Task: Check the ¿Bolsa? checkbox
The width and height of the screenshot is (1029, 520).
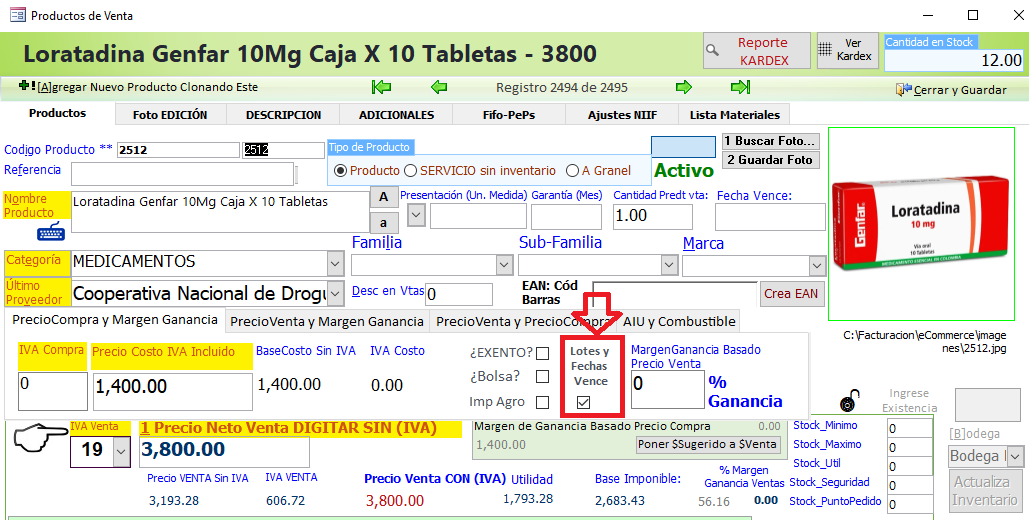Action: point(542,376)
